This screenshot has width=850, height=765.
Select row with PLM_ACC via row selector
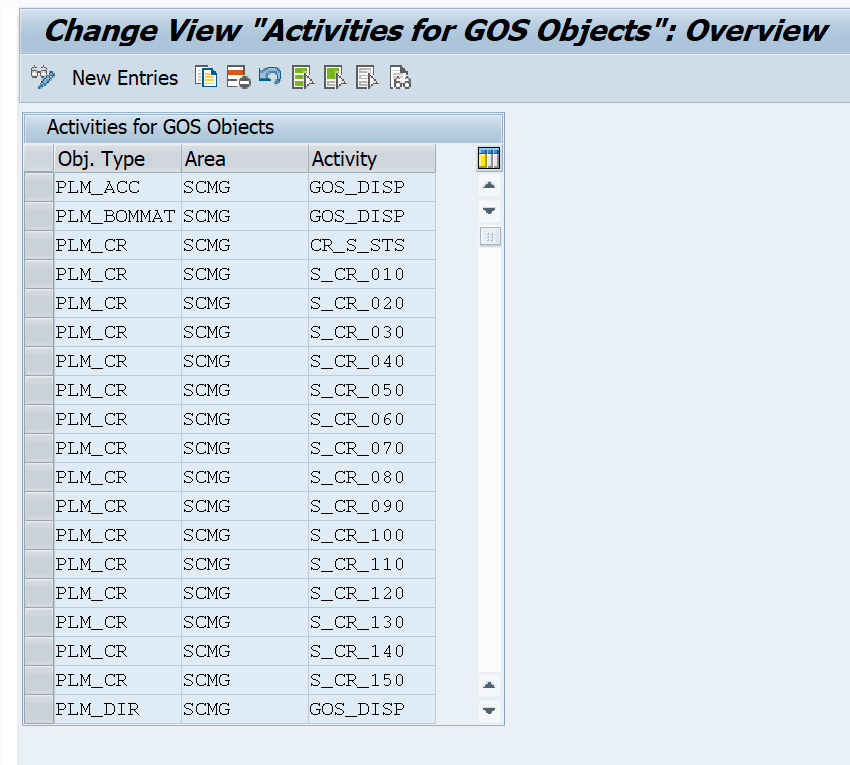[39, 187]
